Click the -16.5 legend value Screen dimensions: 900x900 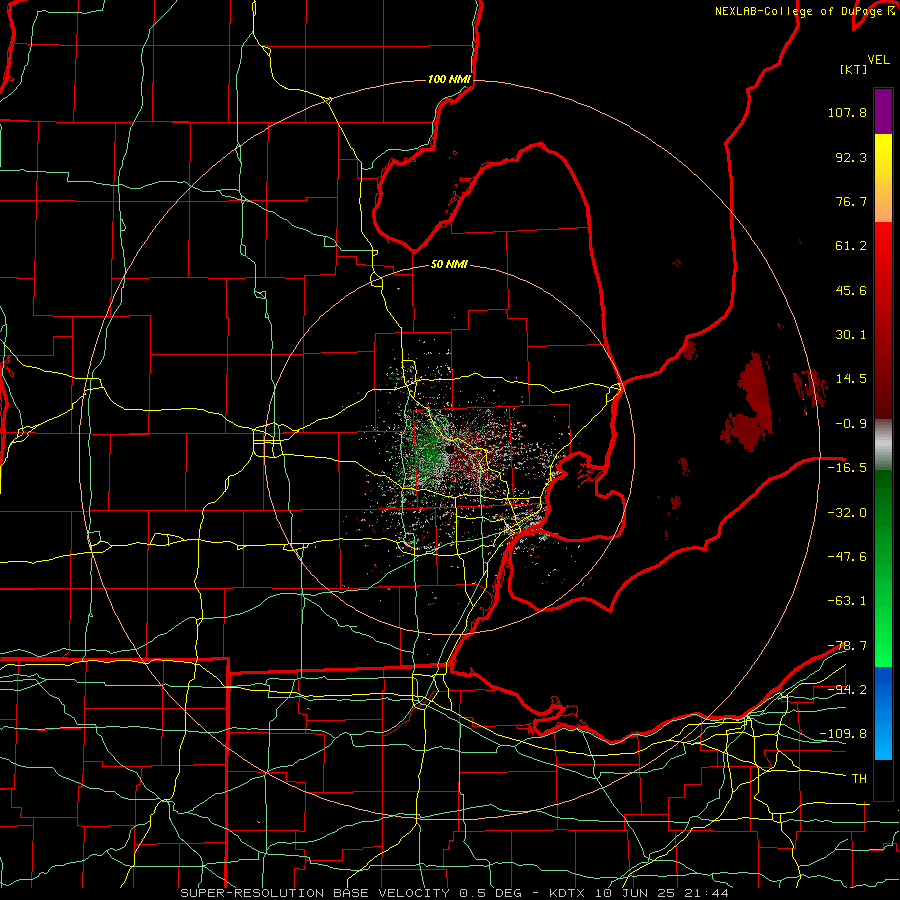click(847, 468)
